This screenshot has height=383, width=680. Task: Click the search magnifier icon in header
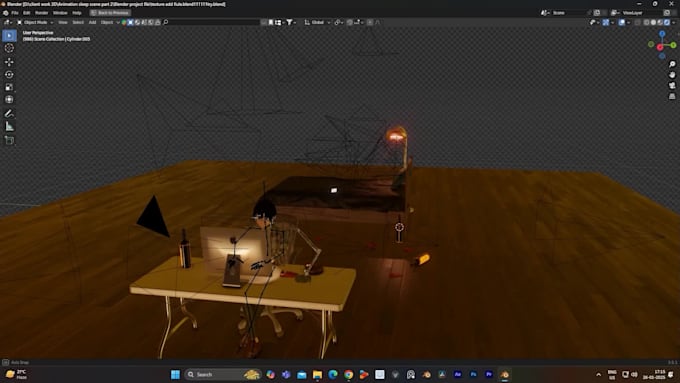click(x=166, y=22)
